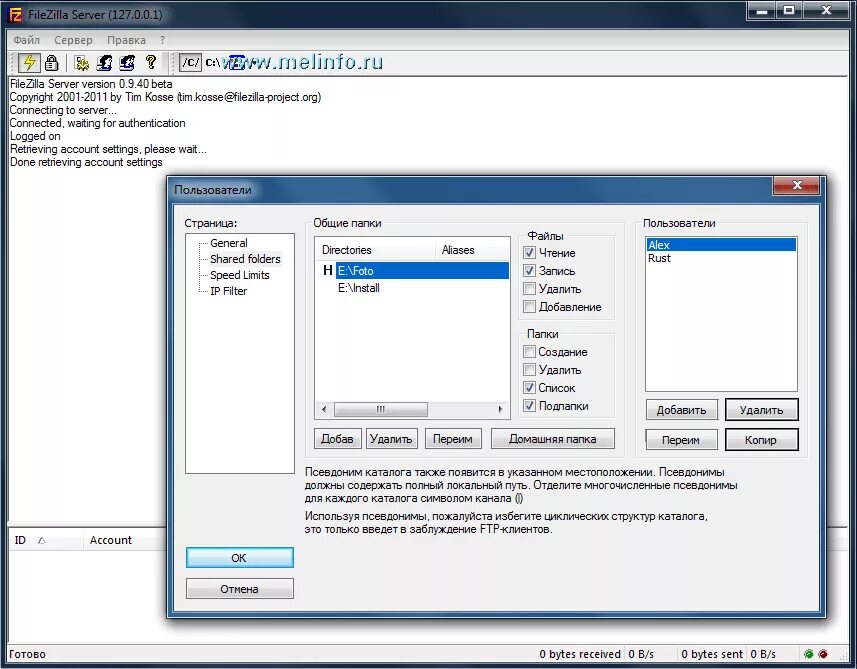Screen dimensions: 857x669
Task: Click the FileZilla logo in the title bar
Action: click(16, 15)
